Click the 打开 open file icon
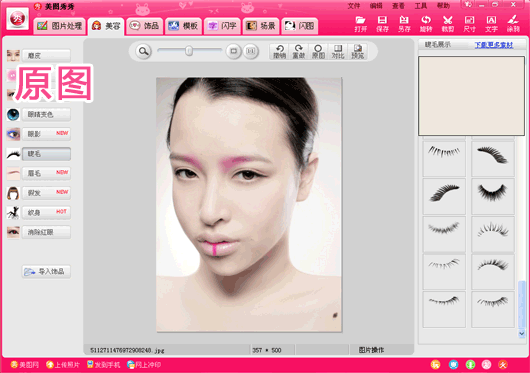 click(x=360, y=24)
